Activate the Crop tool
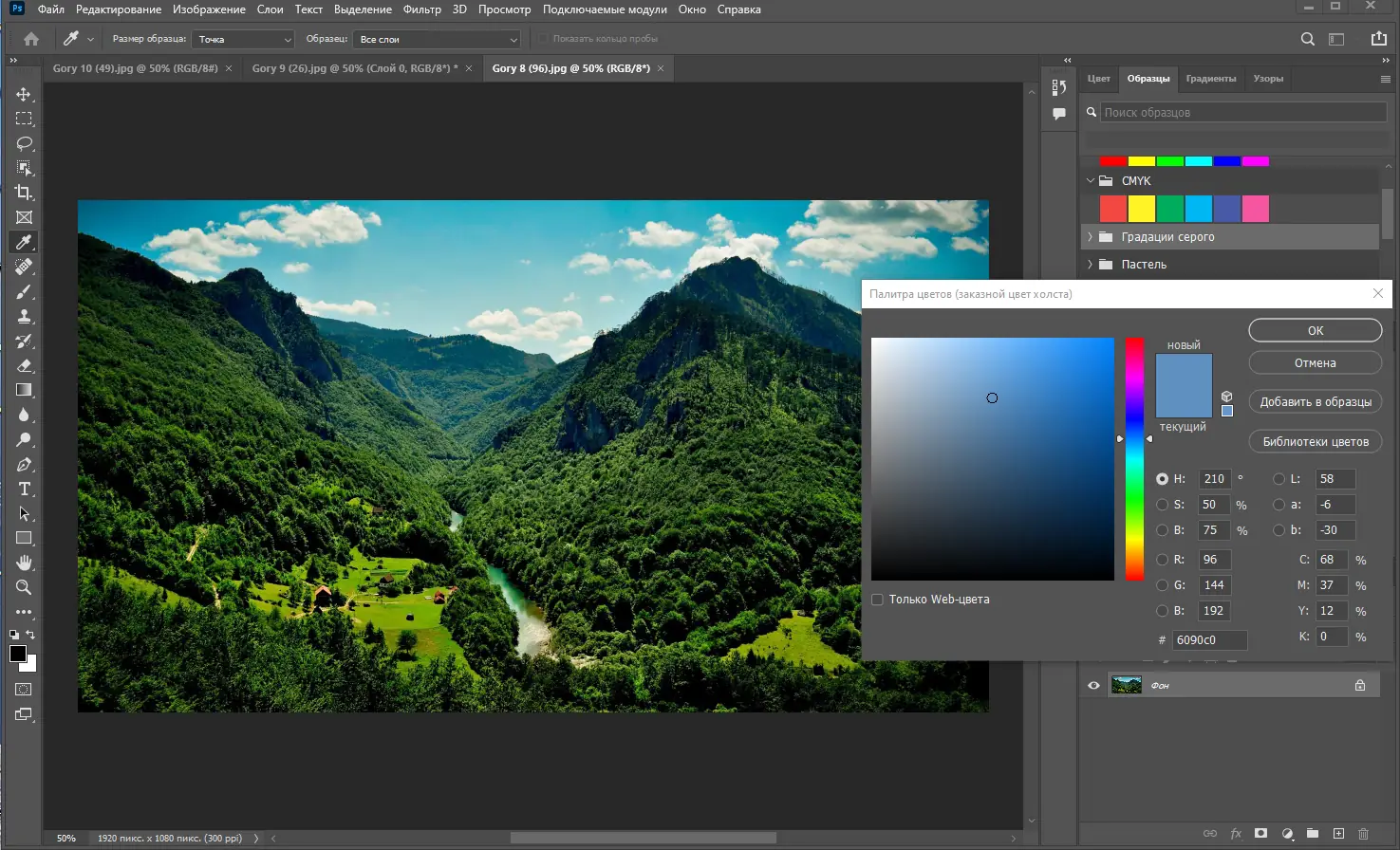 [x=25, y=193]
